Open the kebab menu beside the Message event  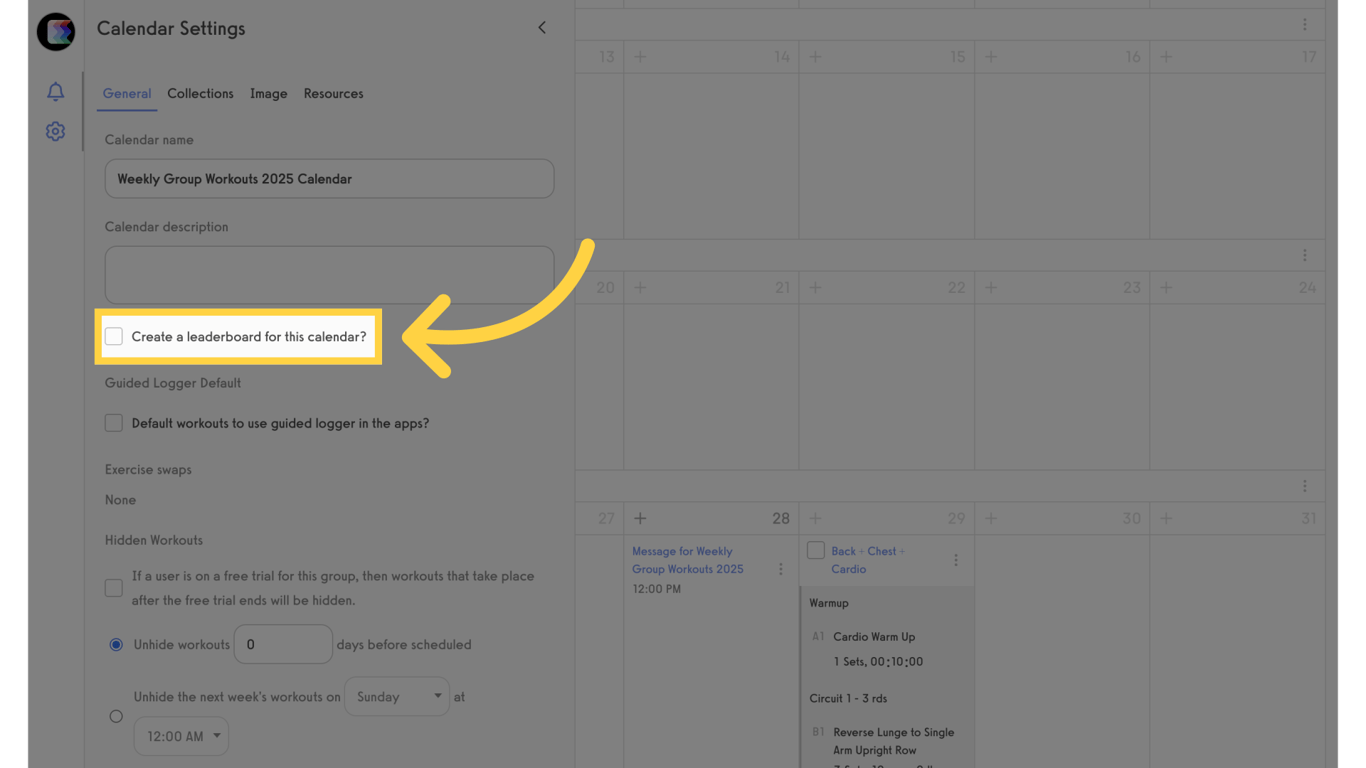[x=781, y=569]
